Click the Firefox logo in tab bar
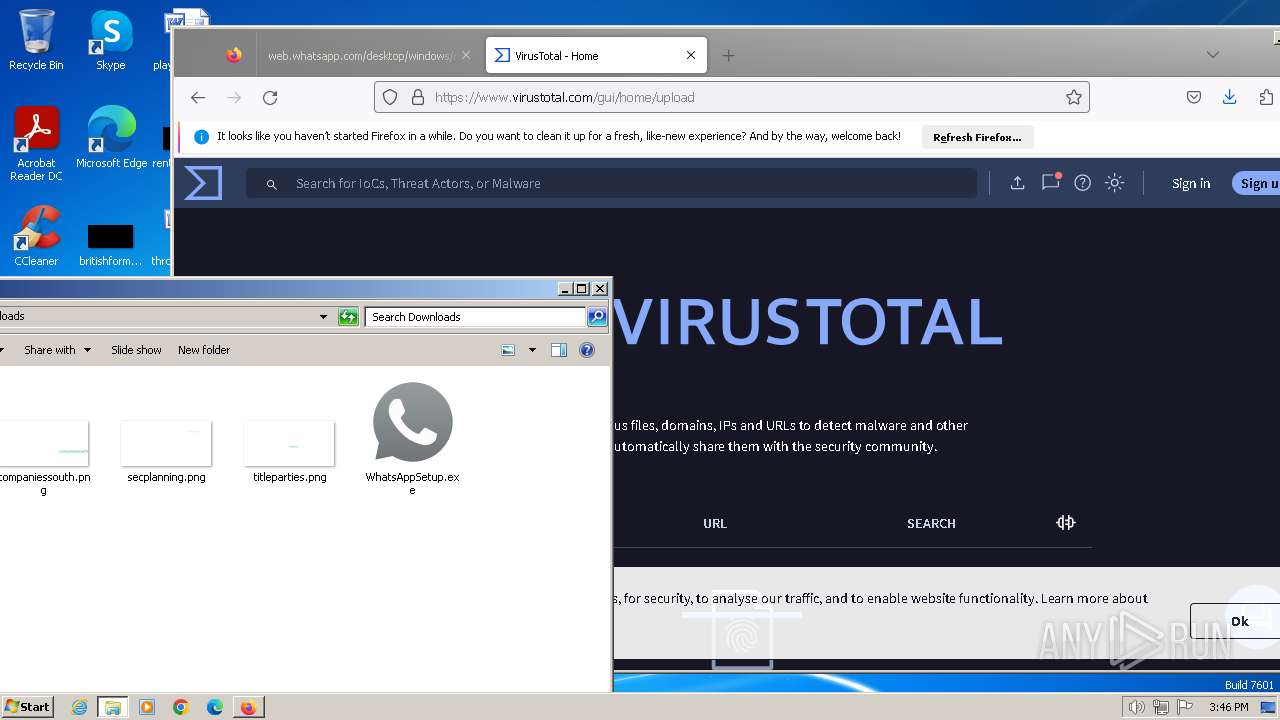This screenshot has width=1280, height=720. [234, 55]
